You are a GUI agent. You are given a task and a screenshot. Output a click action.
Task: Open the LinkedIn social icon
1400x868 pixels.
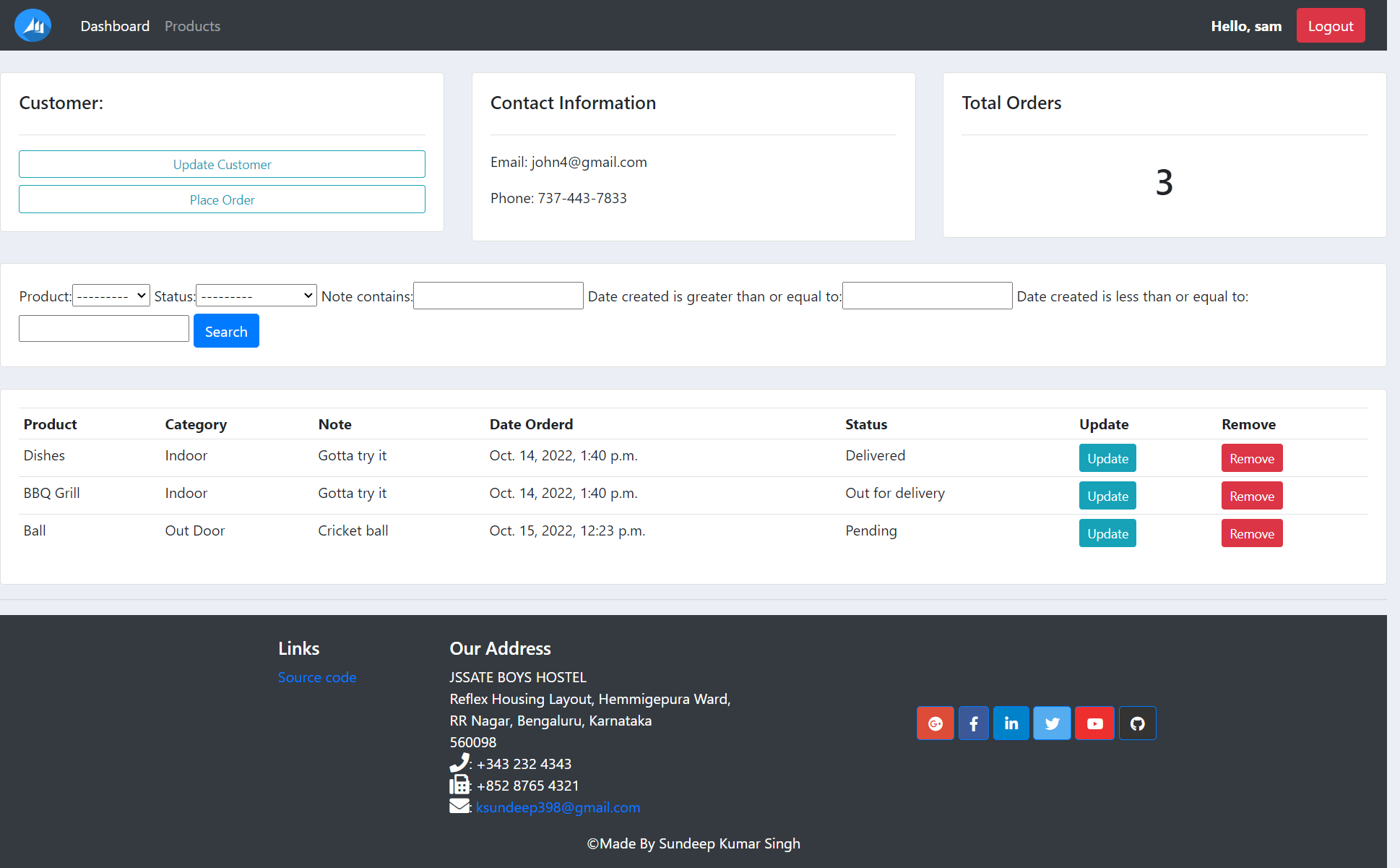pos(1011,723)
